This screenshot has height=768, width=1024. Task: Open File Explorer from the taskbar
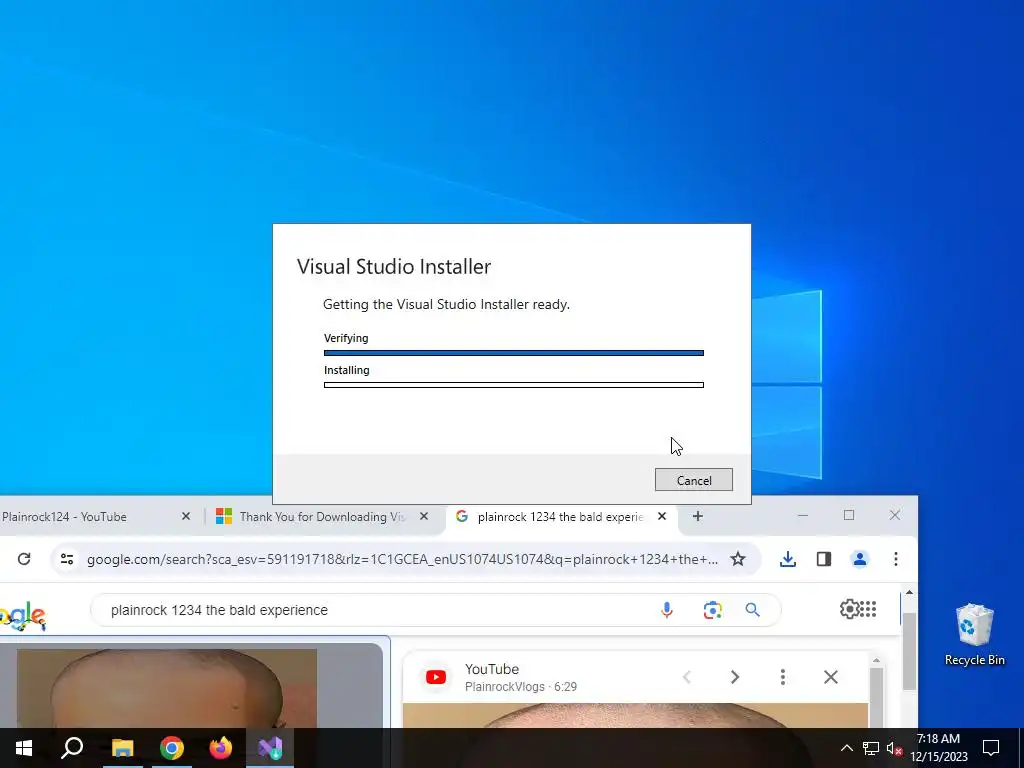tap(122, 748)
